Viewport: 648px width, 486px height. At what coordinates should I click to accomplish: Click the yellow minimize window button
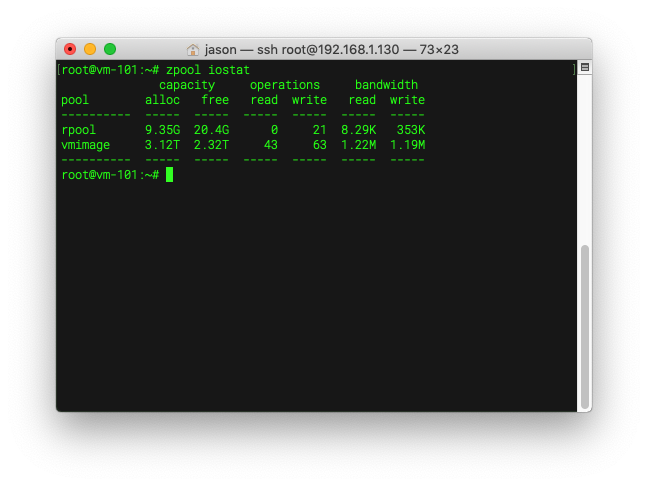pos(90,49)
